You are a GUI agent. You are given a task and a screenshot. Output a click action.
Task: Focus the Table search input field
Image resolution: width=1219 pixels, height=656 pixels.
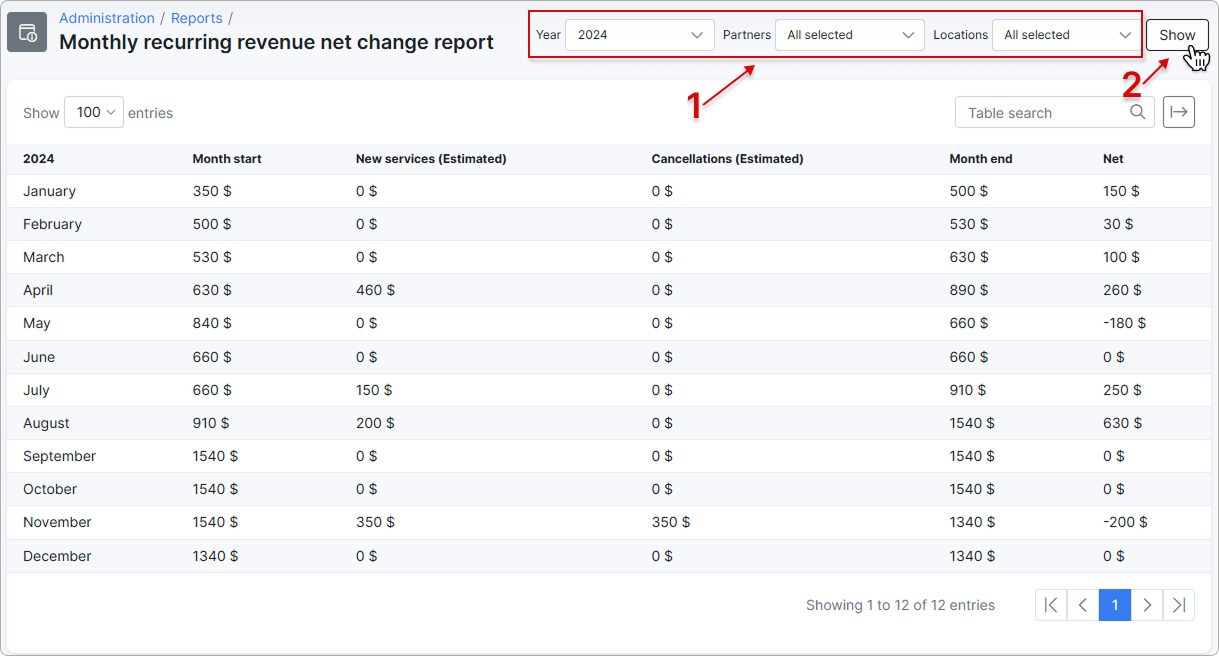[1055, 112]
